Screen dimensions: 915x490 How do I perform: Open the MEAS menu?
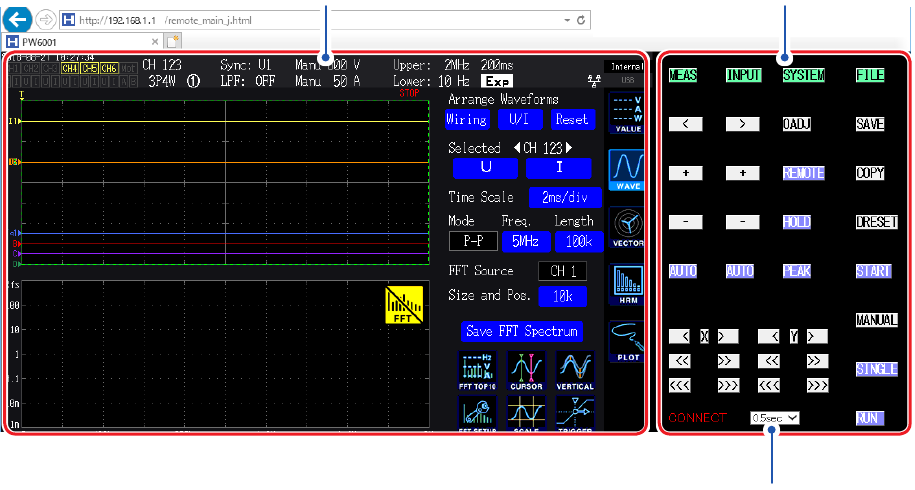click(x=684, y=75)
